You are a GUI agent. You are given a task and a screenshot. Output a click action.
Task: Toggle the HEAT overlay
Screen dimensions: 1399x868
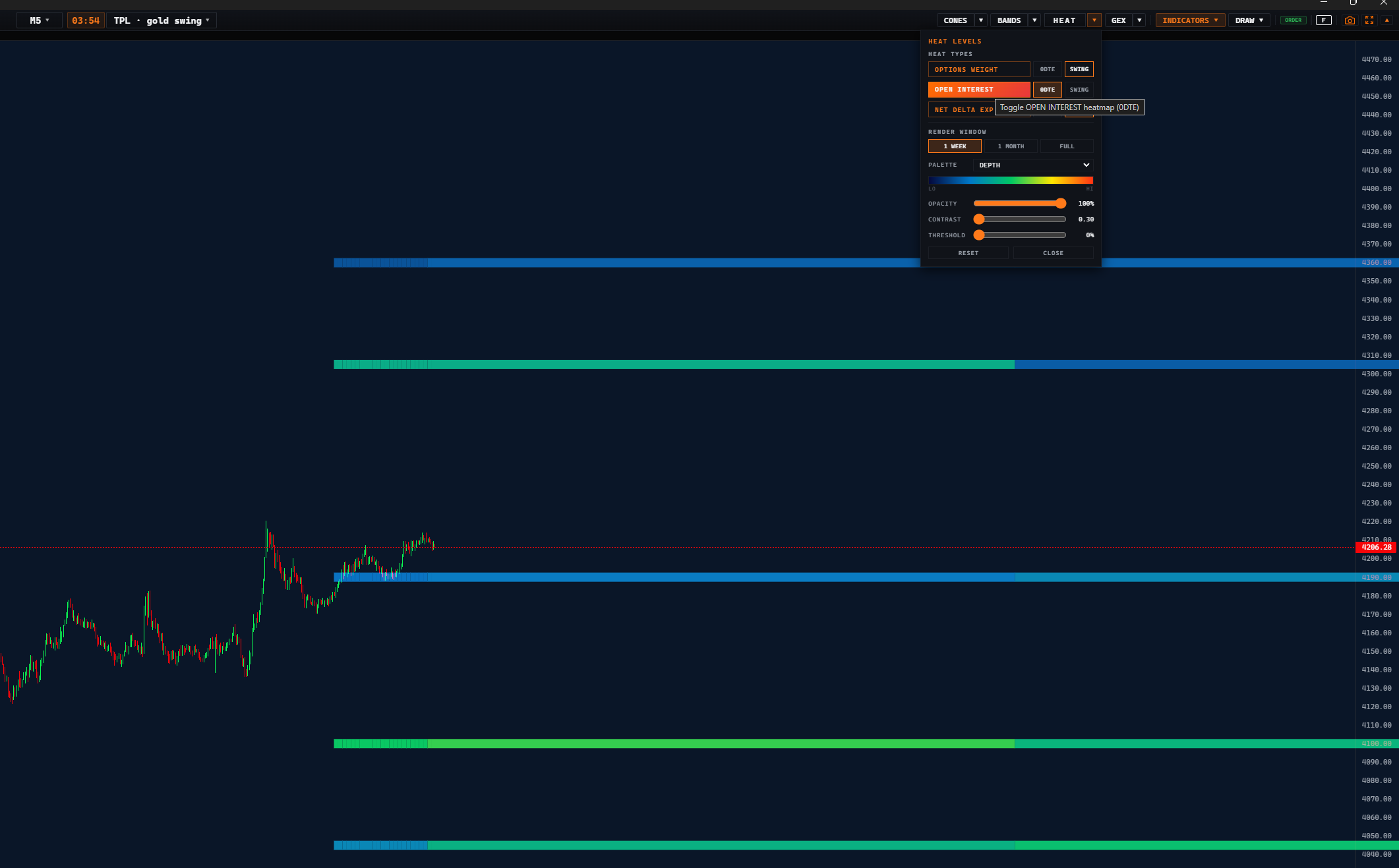coord(1064,20)
